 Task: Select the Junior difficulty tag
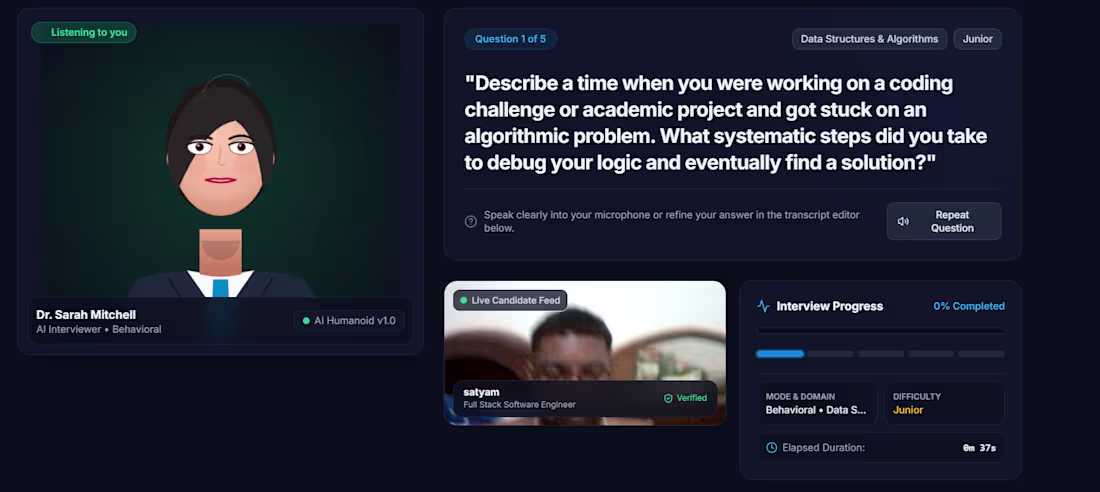(977, 39)
